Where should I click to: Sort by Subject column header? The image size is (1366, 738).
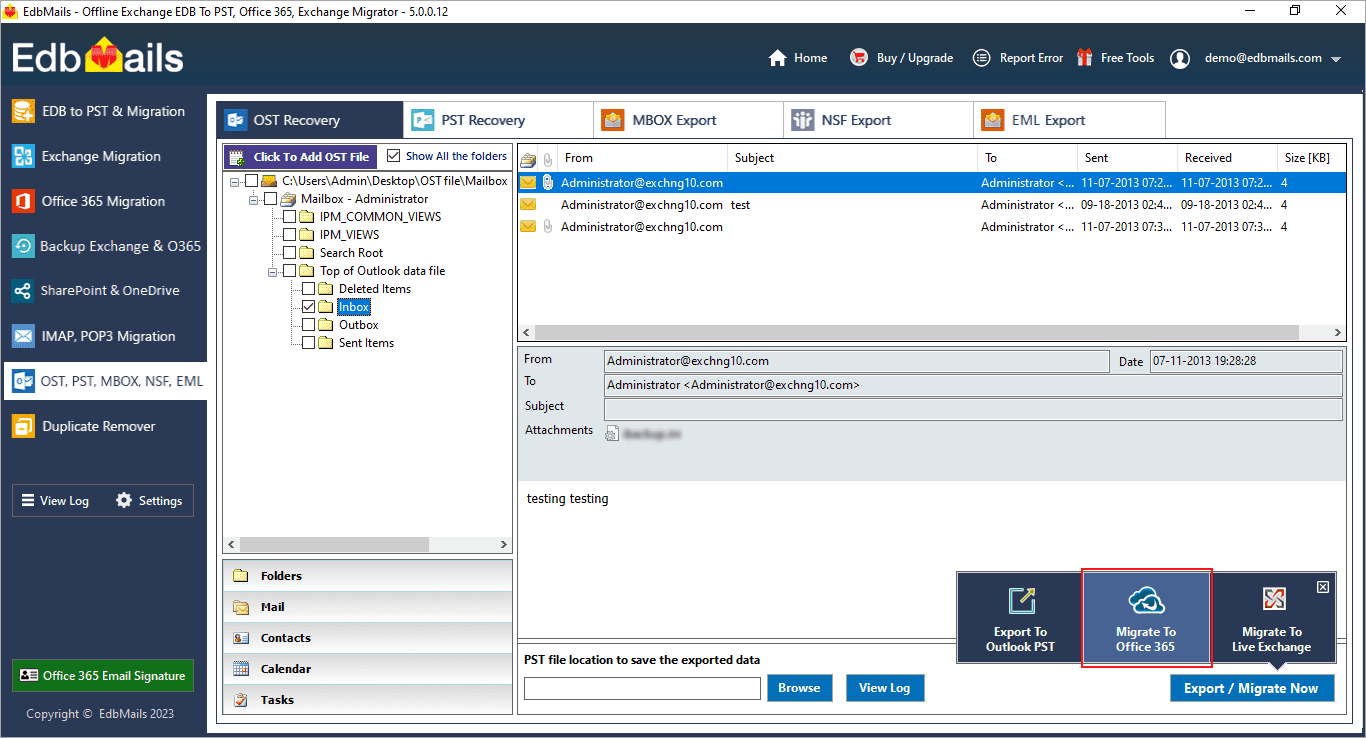[x=852, y=158]
